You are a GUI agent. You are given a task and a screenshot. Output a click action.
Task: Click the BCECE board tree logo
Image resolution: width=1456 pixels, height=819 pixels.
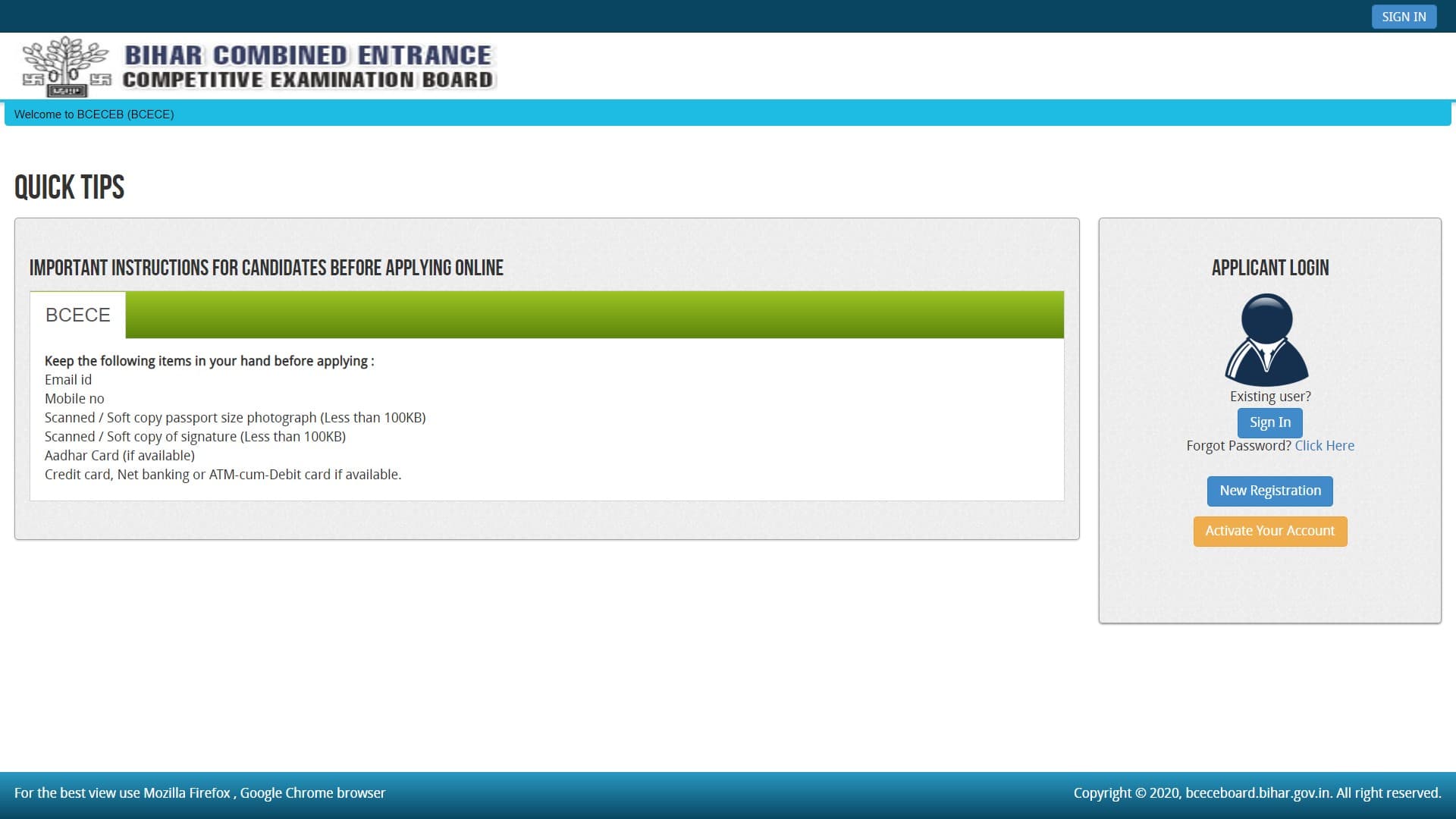(x=66, y=66)
